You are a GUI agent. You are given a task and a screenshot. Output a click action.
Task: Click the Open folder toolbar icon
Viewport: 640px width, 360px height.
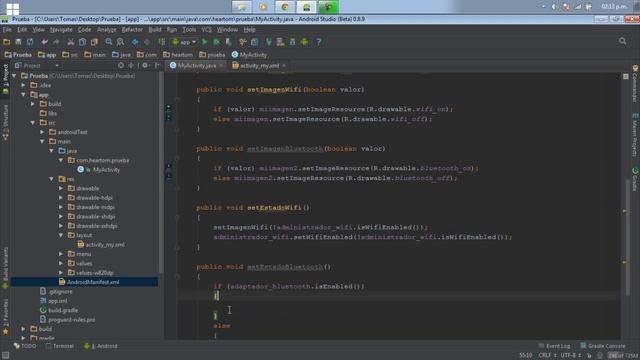pos(7,42)
